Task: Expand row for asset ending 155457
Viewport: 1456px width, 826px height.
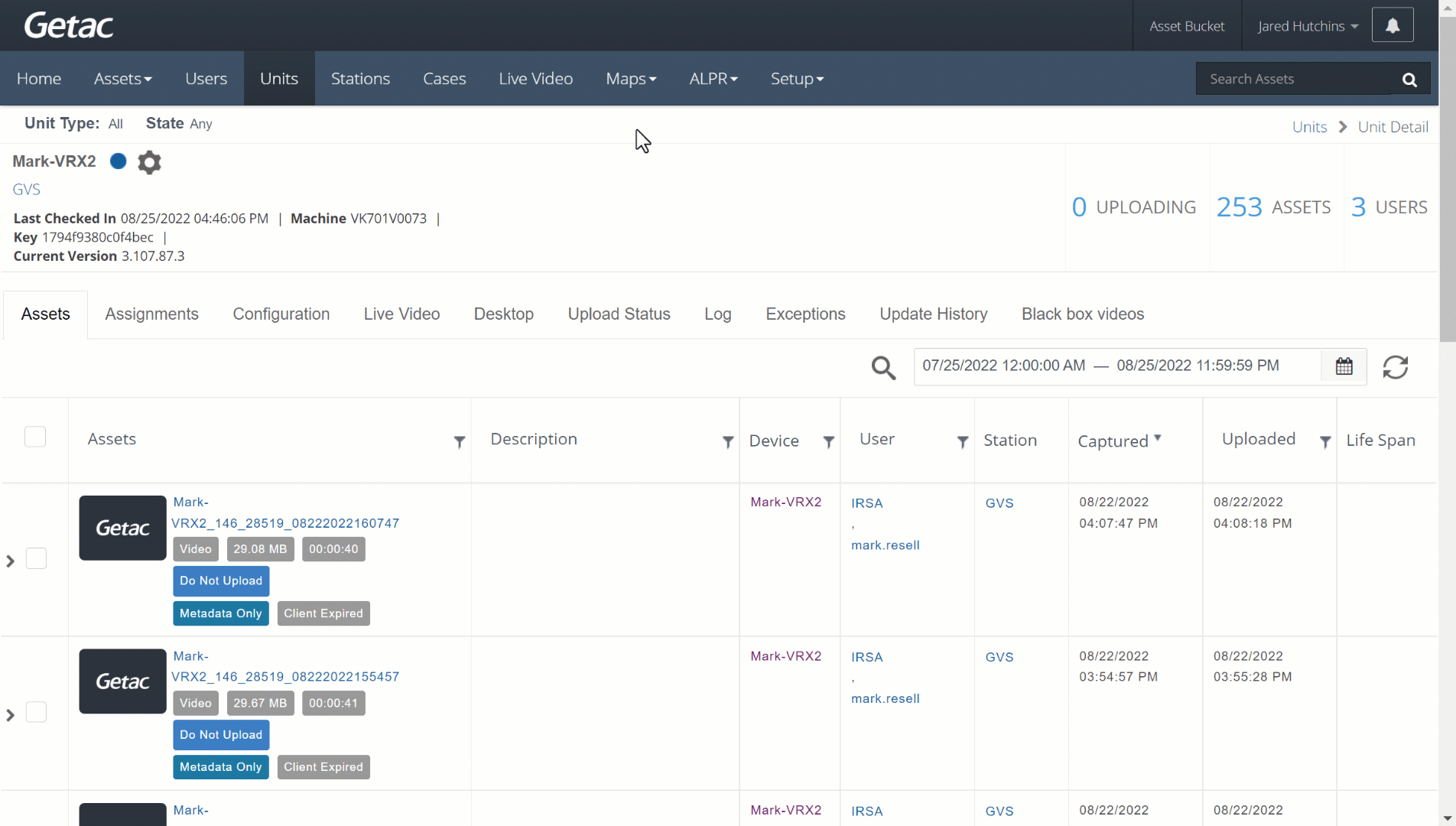Action: 11,715
